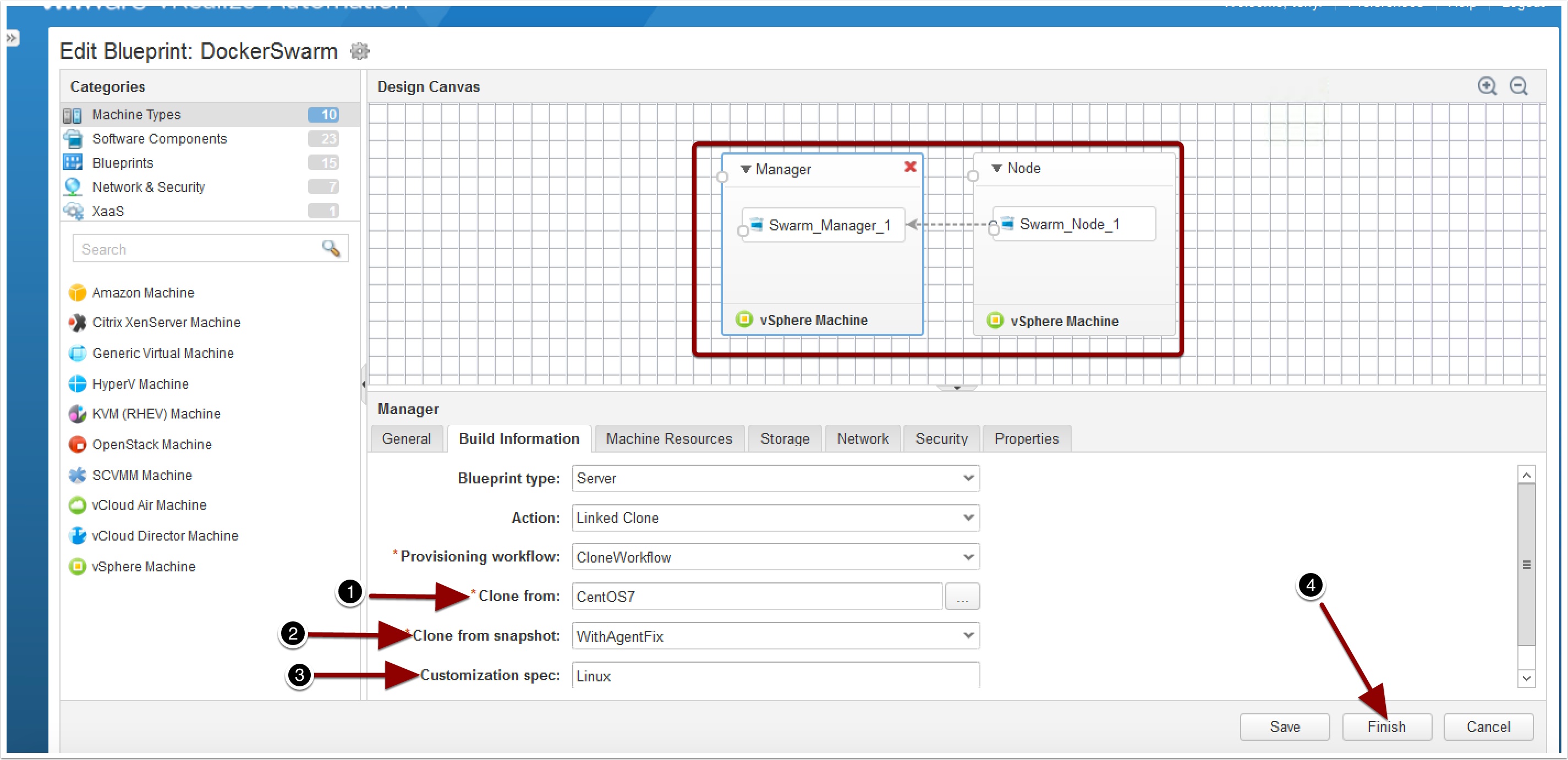Click the Customization spec Linux field

[x=776, y=676]
